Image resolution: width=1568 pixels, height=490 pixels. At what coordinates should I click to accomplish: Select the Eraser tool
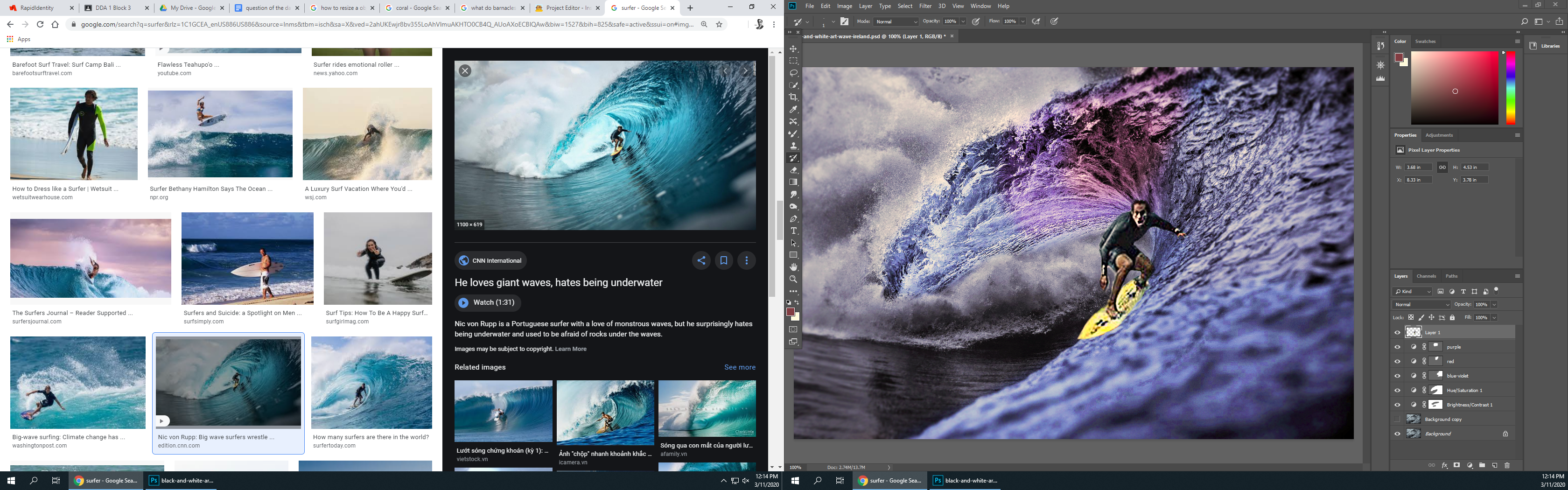point(793,170)
